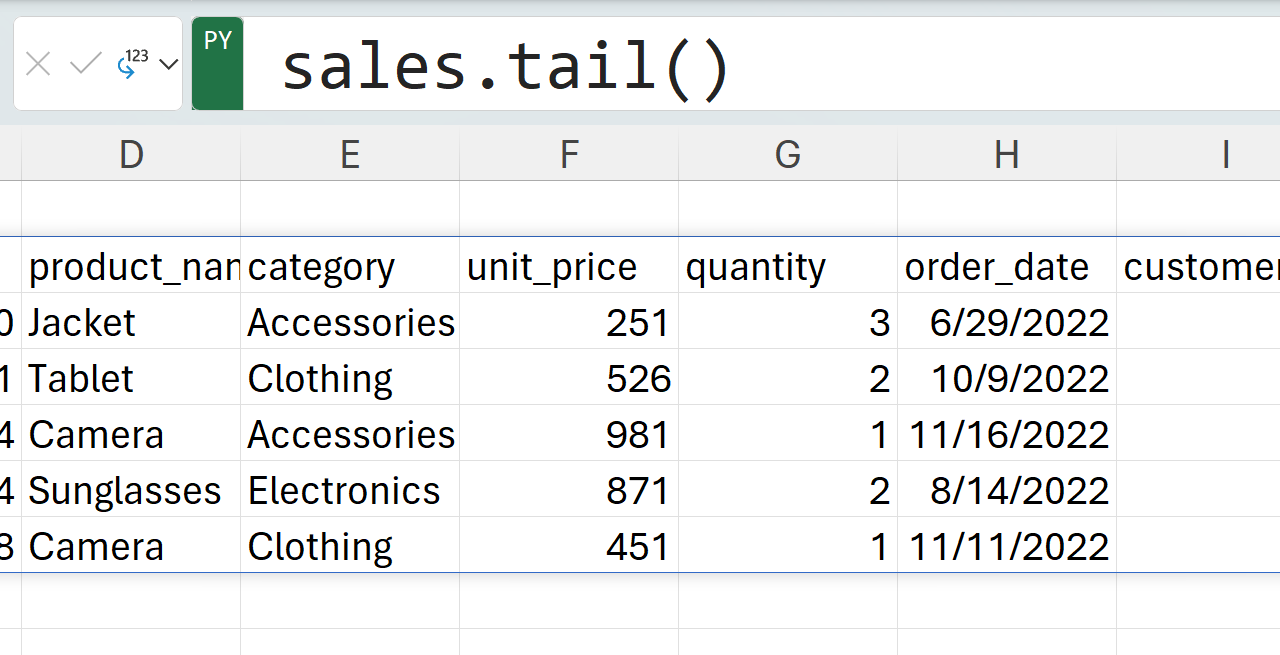The height and width of the screenshot is (655, 1280).
Task: Select column H header
Action: 1006,155
